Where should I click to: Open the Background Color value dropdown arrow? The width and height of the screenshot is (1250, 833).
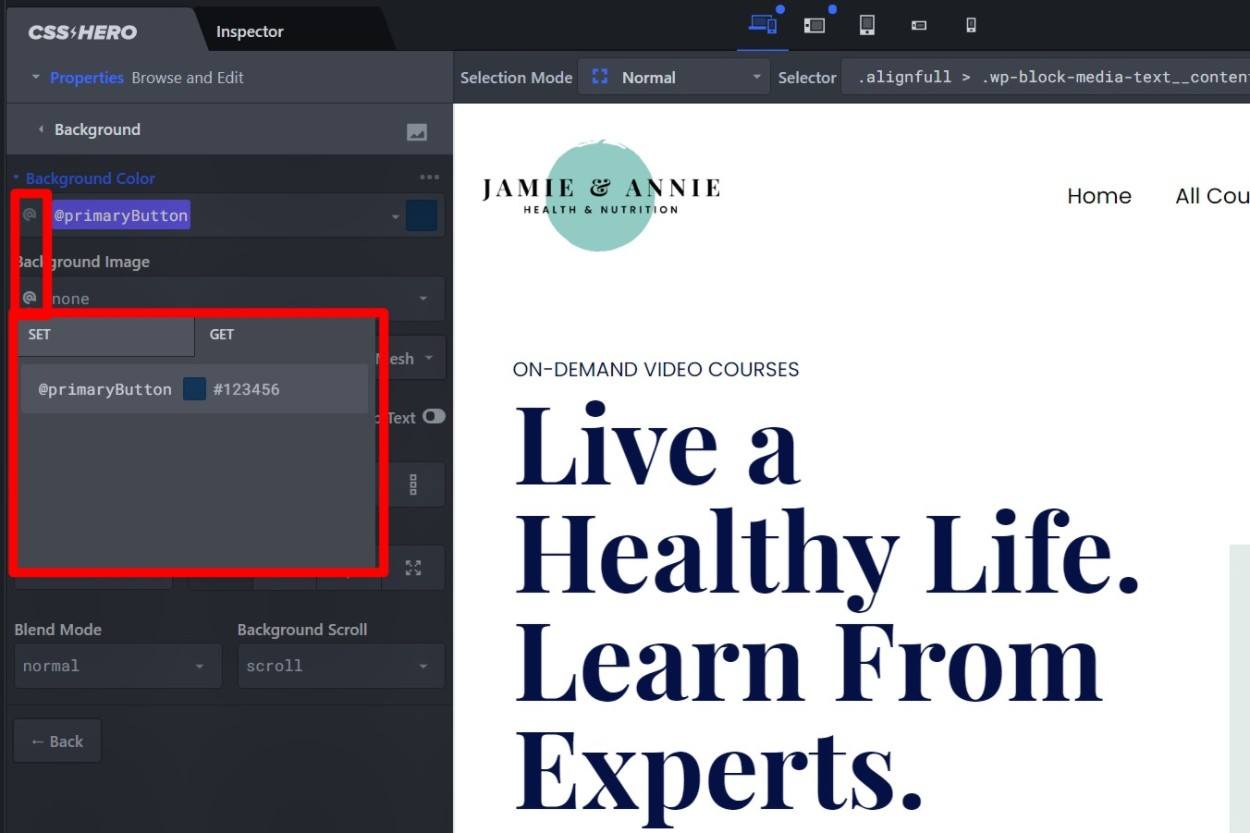coord(395,217)
